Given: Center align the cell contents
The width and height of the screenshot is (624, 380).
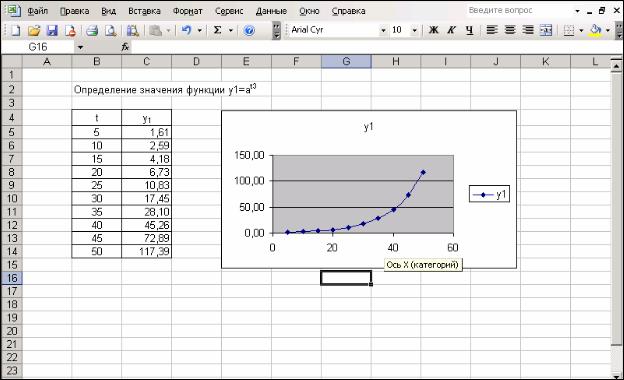Looking at the screenshot, I should pos(510,30).
